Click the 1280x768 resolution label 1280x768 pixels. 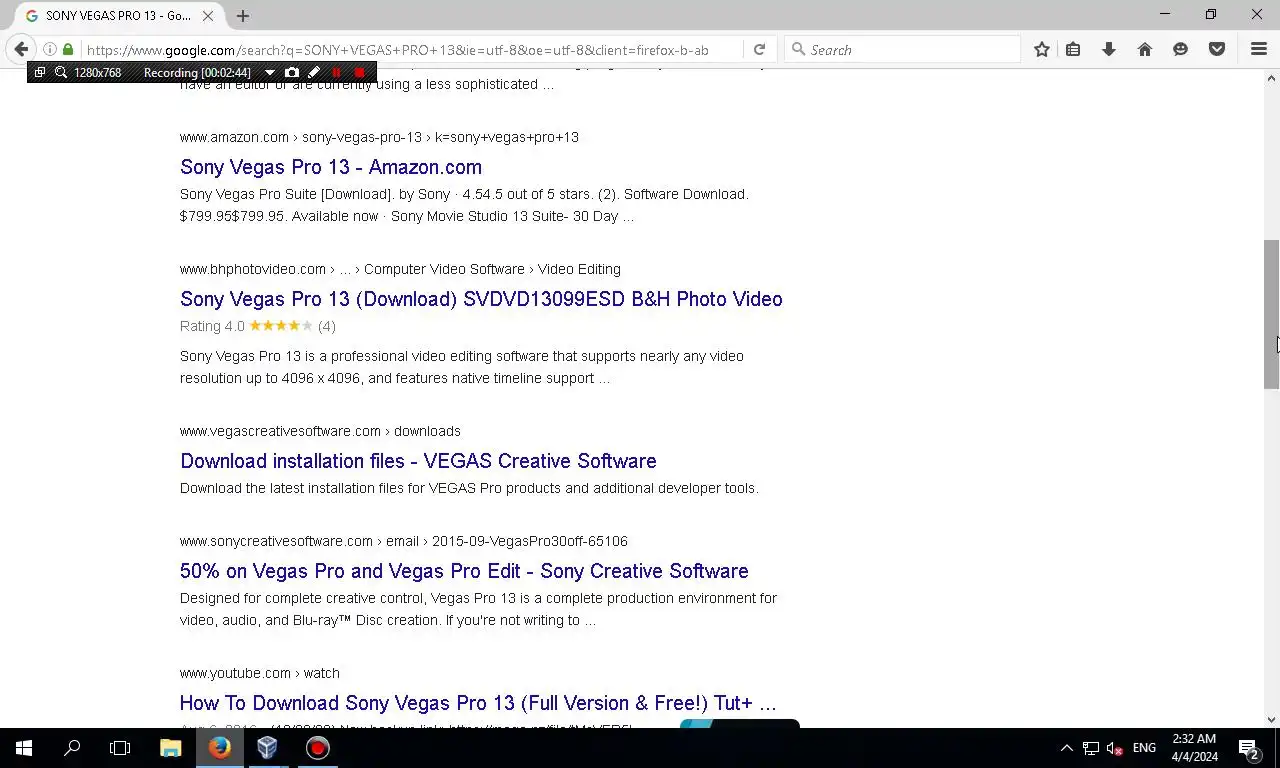[98, 72]
